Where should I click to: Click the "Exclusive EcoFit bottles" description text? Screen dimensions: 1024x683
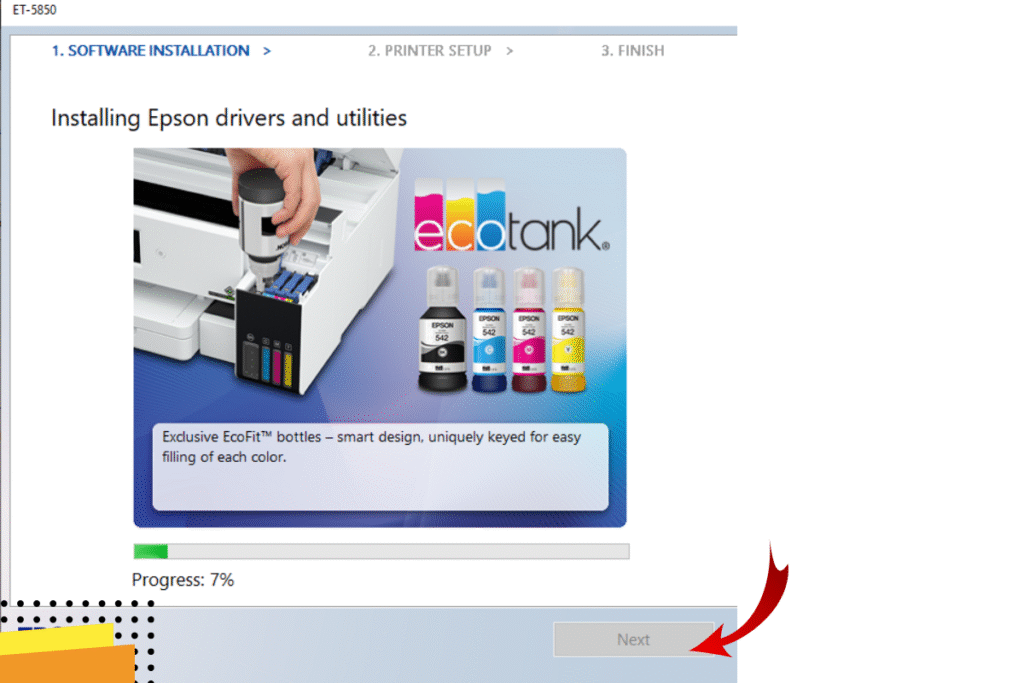click(371, 447)
